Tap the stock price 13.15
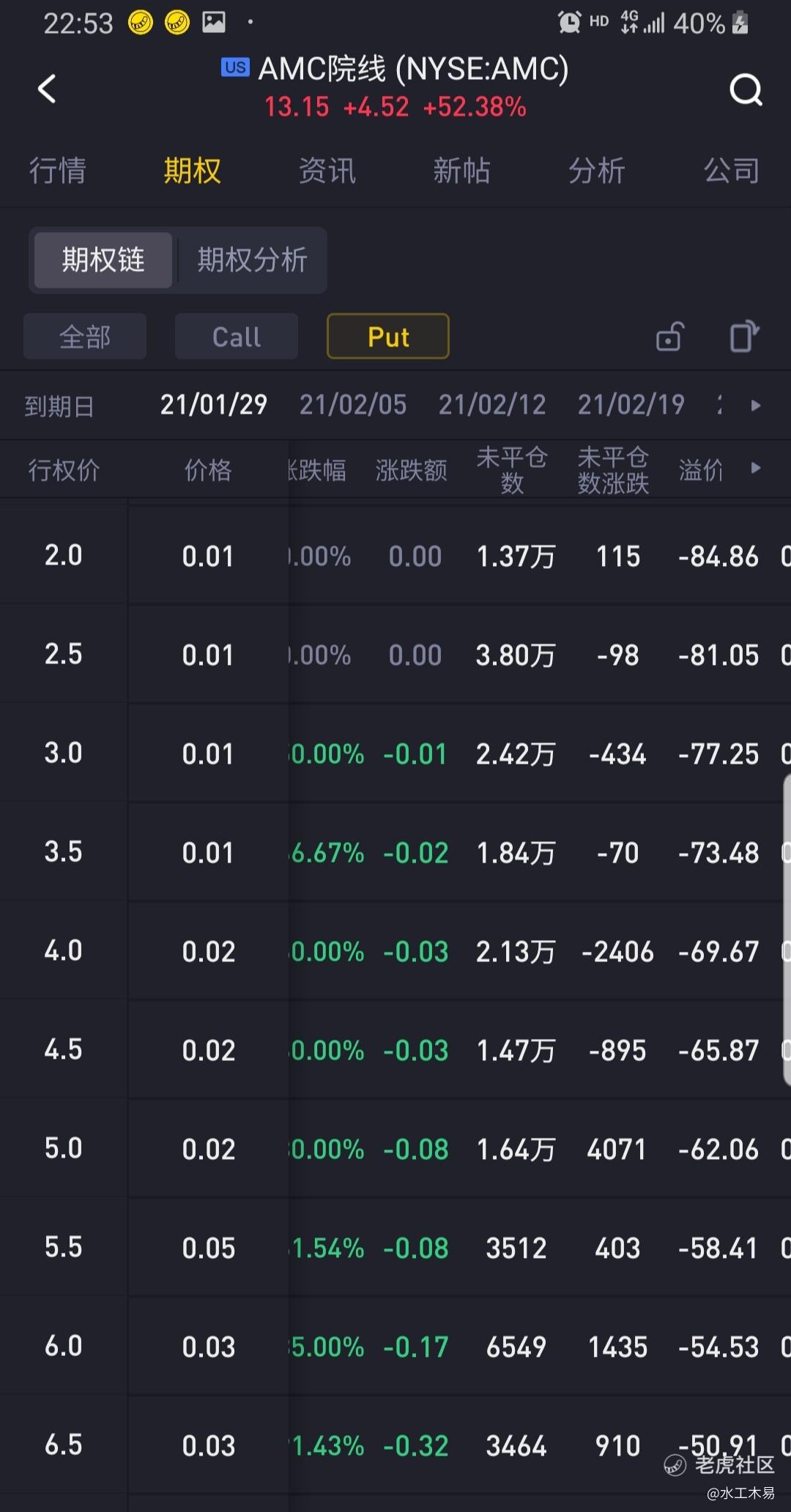This screenshot has height=1512, width=791. tap(297, 107)
